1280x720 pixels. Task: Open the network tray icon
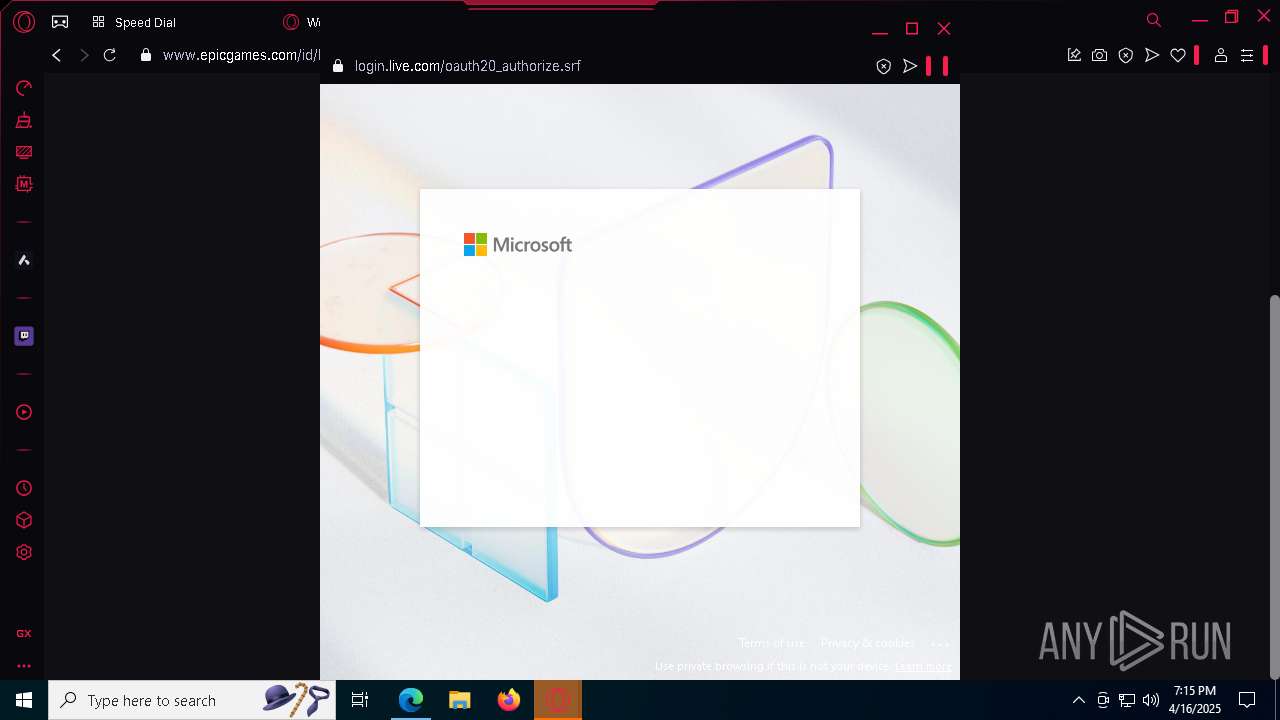pos(1127,700)
